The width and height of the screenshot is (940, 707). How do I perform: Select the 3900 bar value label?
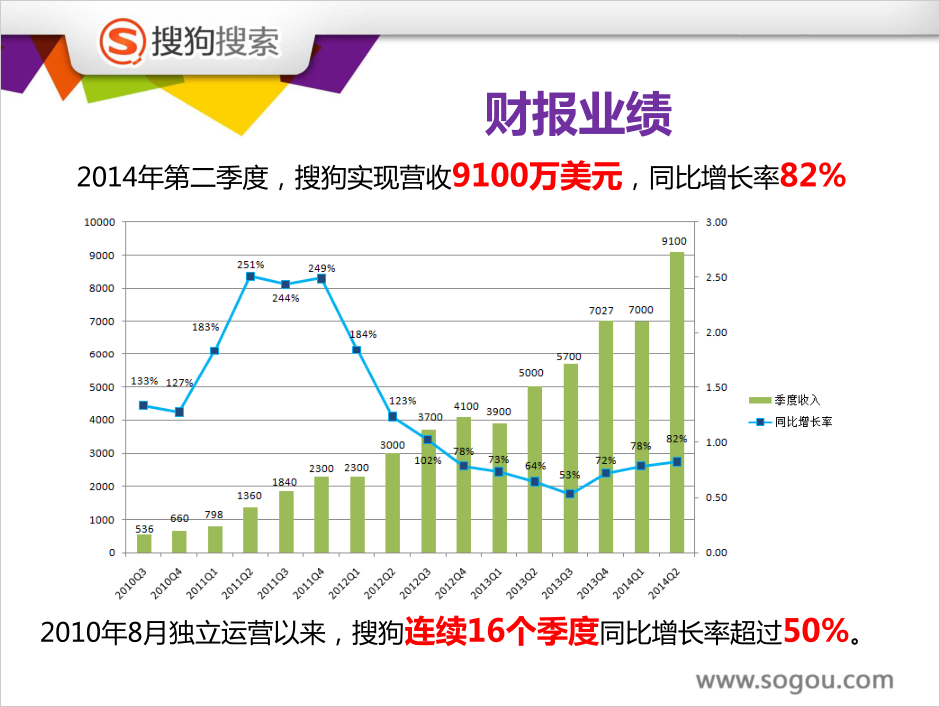[x=499, y=411]
